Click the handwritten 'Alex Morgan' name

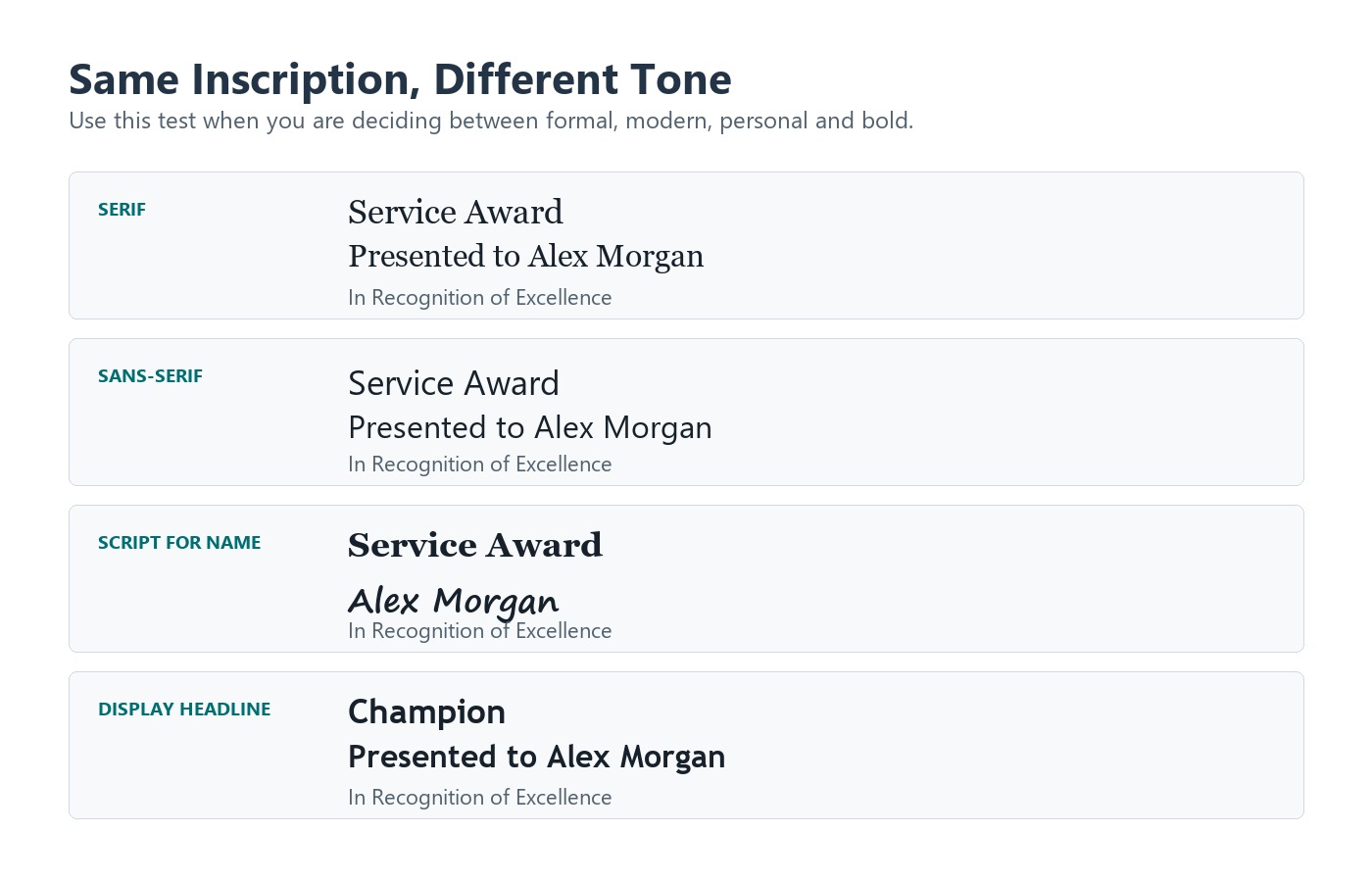[454, 601]
